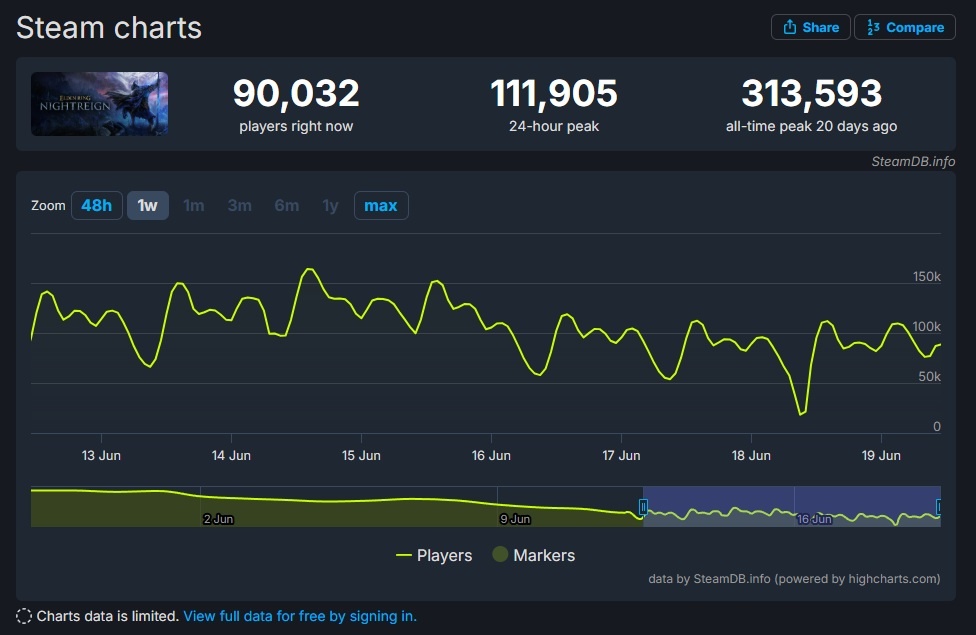The width and height of the screenshot is (976, 635).
Task: Click the 'Zoom' label
Action: tap(48, 205)
